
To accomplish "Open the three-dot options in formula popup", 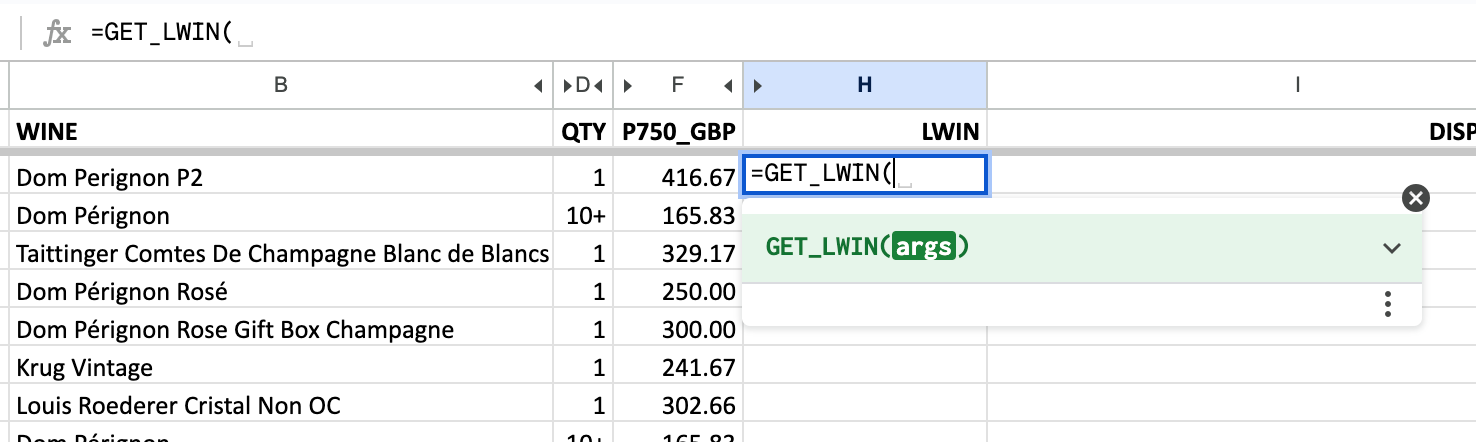I will pyautogui.click(x=1387, y=304).
